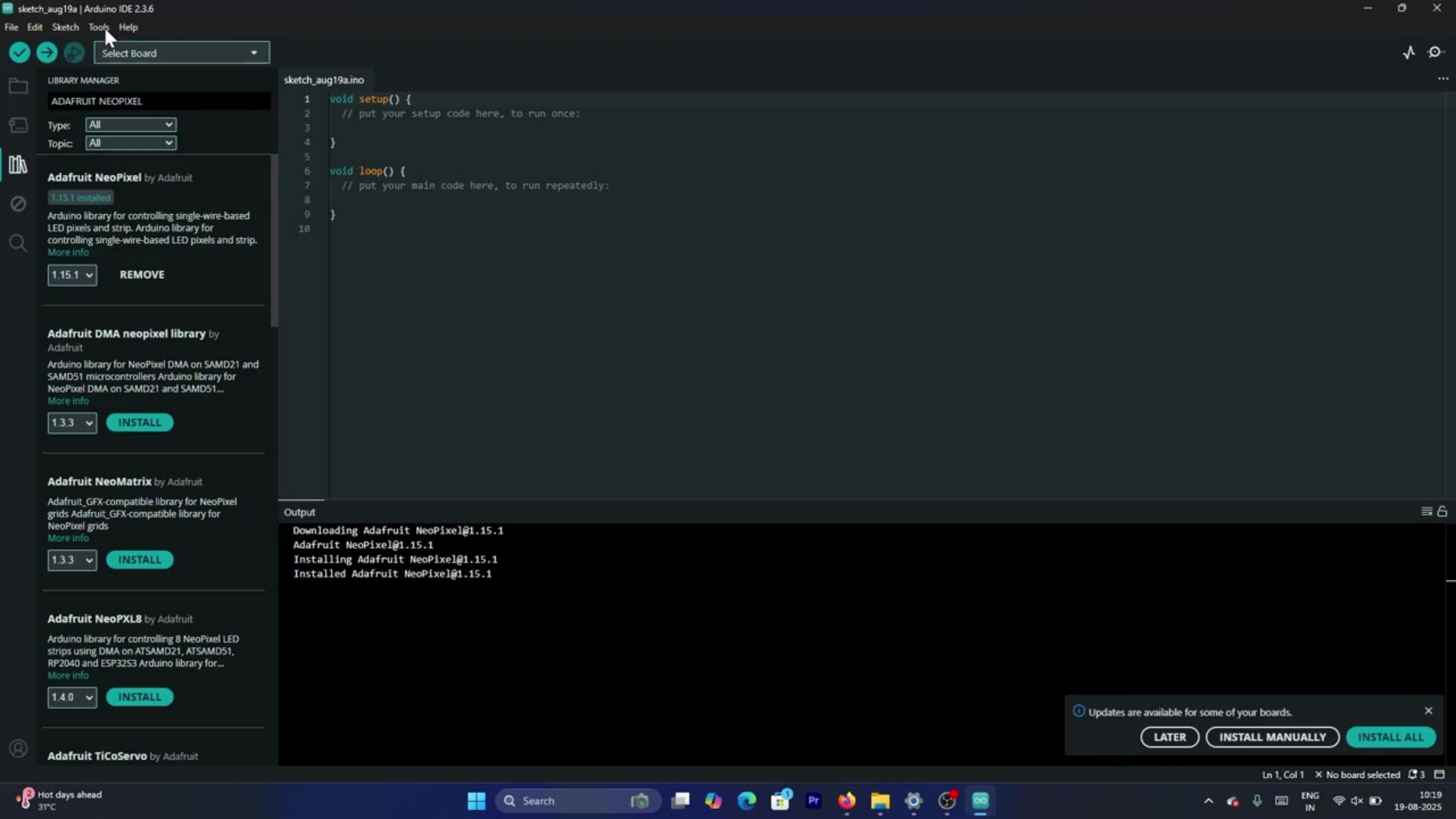This screenshot has height=819, width=1456.
Task: Open Adafruit DMA neopixel version dropdown
Action: coord(72,423)
